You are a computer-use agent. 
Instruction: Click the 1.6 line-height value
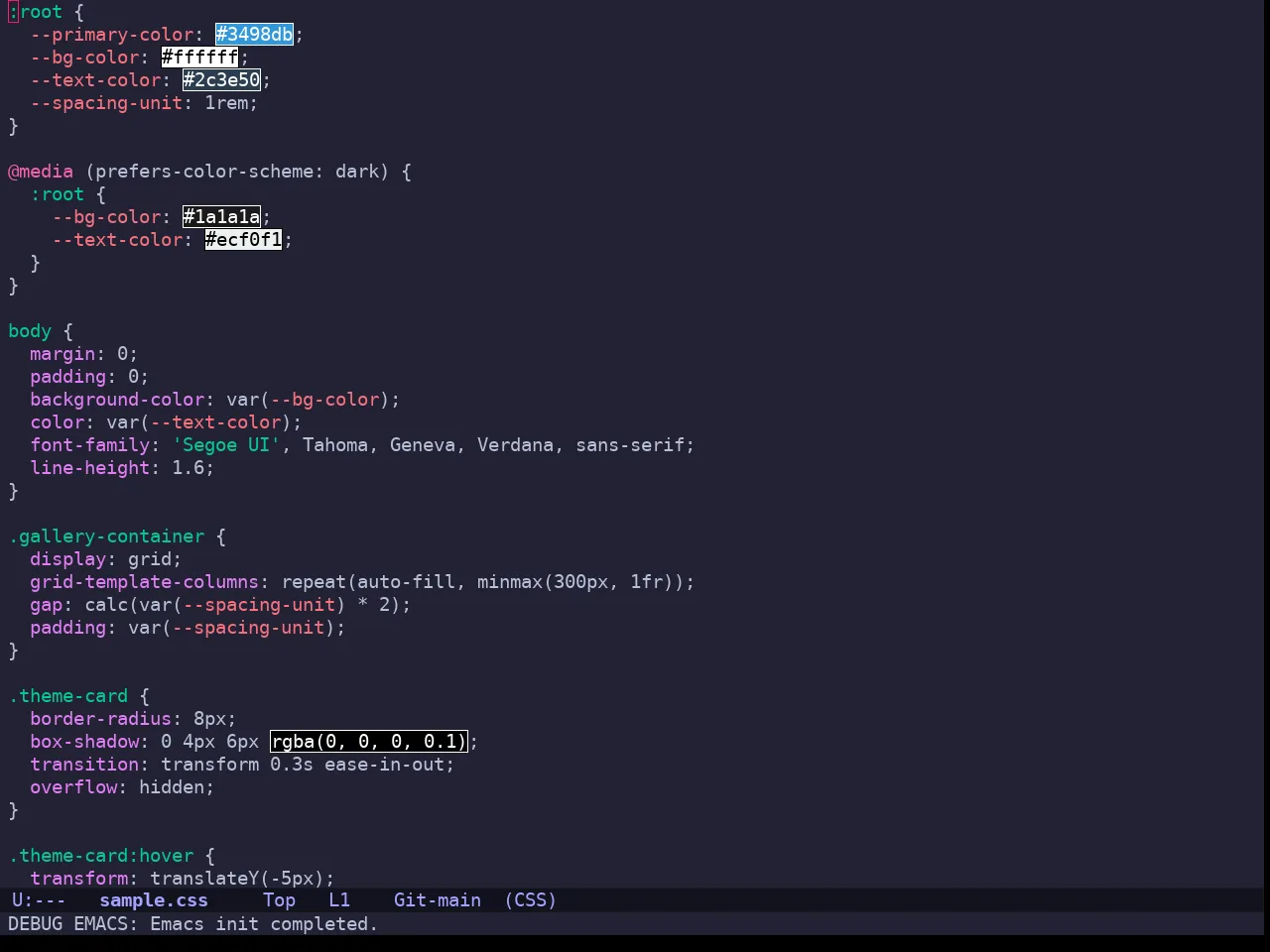point(189,468)
